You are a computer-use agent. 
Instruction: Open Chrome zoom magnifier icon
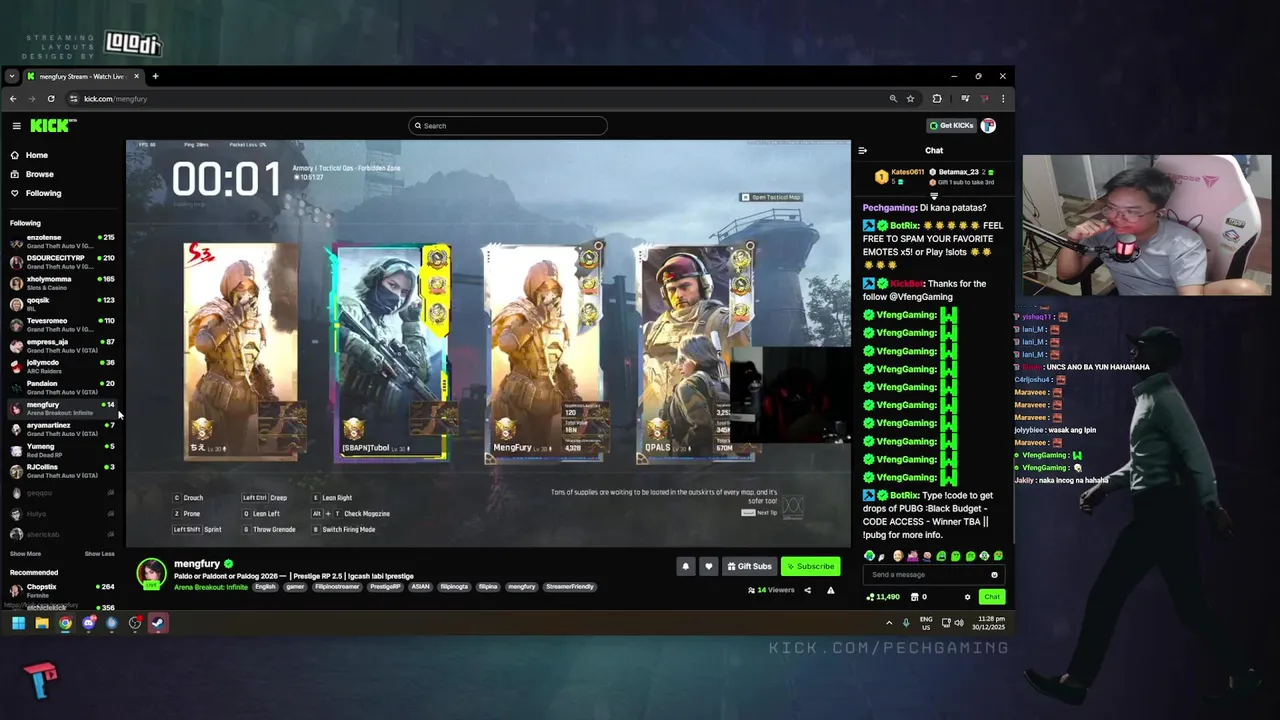tap(893, 99)
